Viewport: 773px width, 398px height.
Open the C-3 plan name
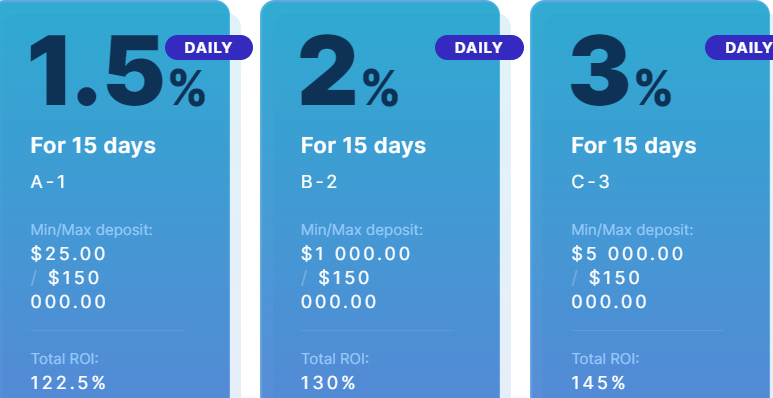(590, 182)
